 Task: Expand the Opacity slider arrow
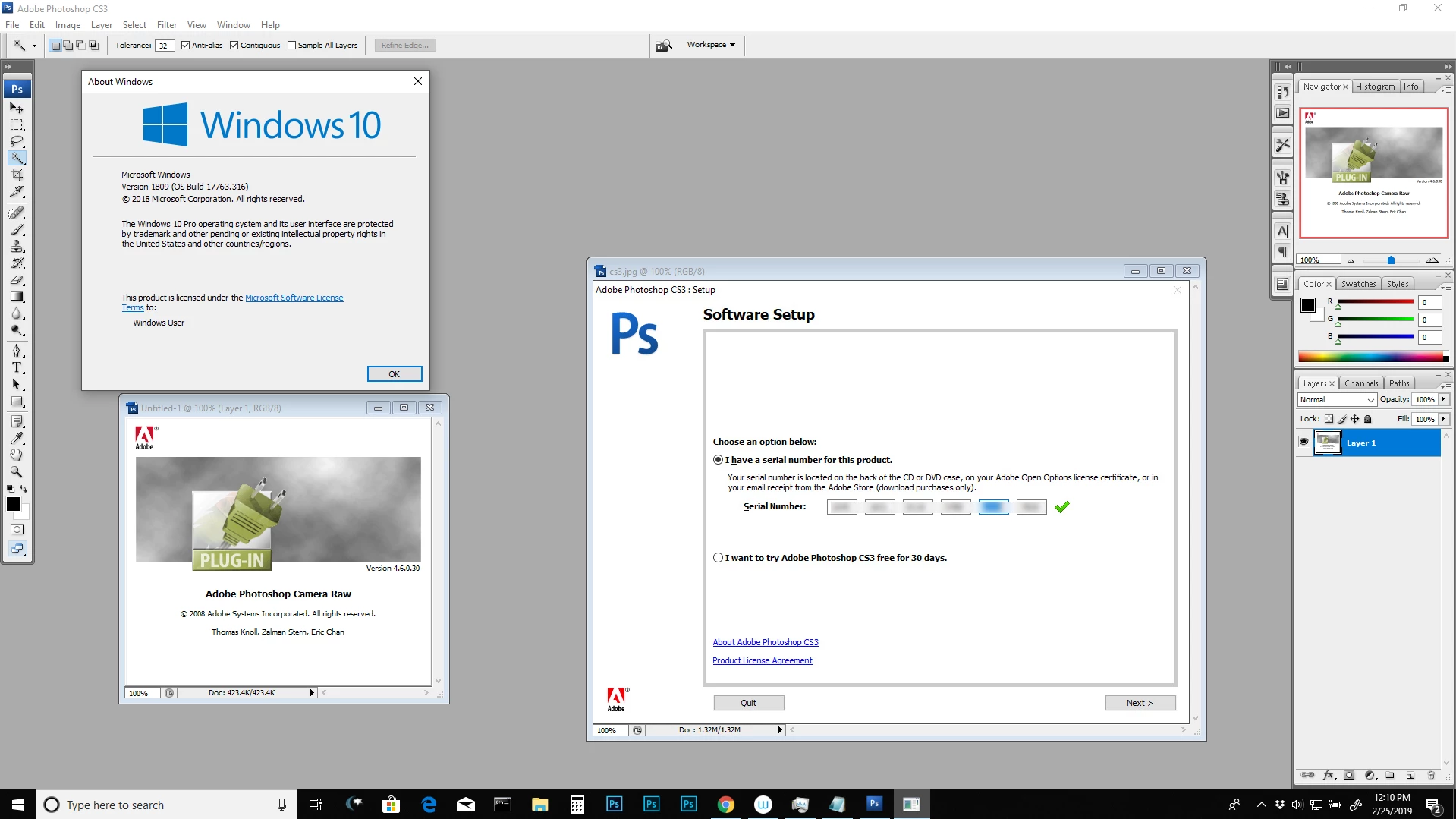coord(1443,399)
